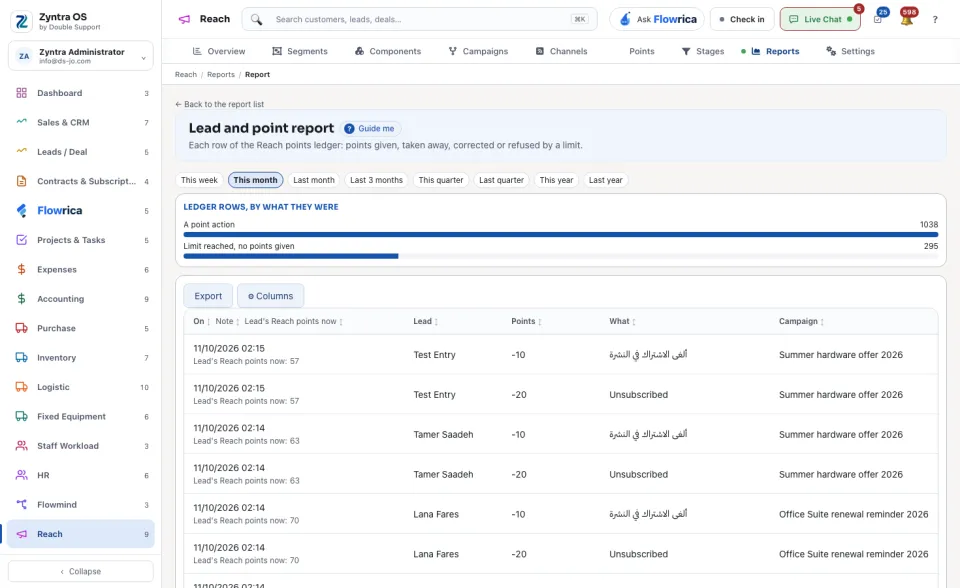Screen dimensions: 960x588
Task: Click the Limit reached progress bar
Action: 561,256
